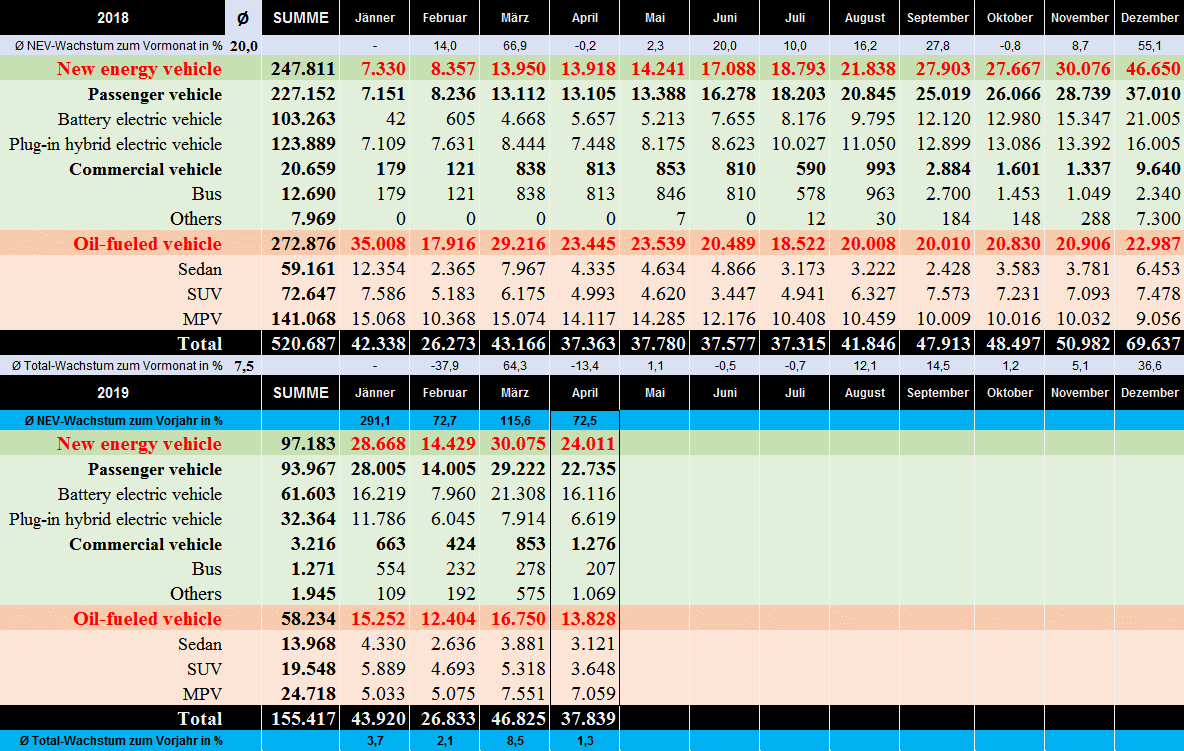1184x751 pixels.
Task: Click 2018 Jänner oil-fueled value 35.008
Action: pyautogui.click(x=378, y=244)
